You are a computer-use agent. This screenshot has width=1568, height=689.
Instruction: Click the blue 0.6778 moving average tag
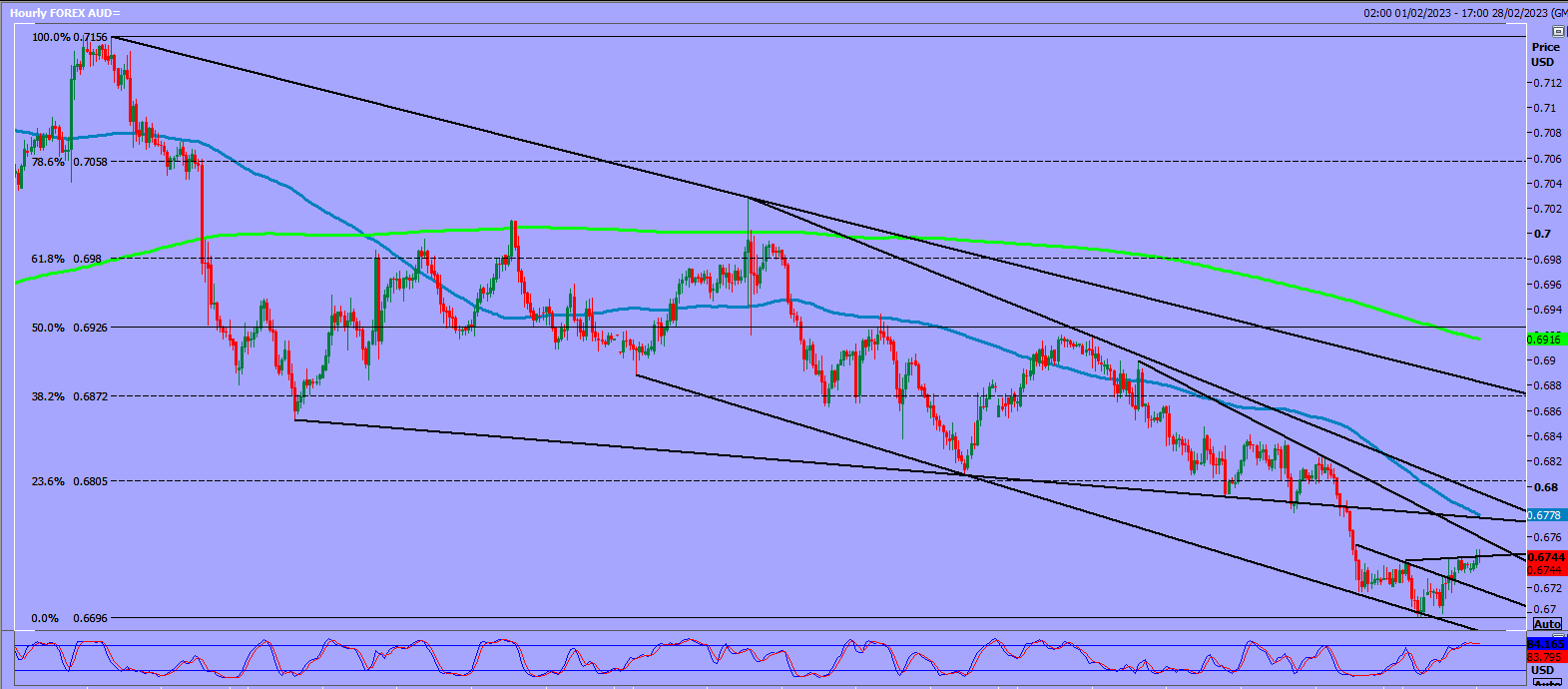point(1546,515)
